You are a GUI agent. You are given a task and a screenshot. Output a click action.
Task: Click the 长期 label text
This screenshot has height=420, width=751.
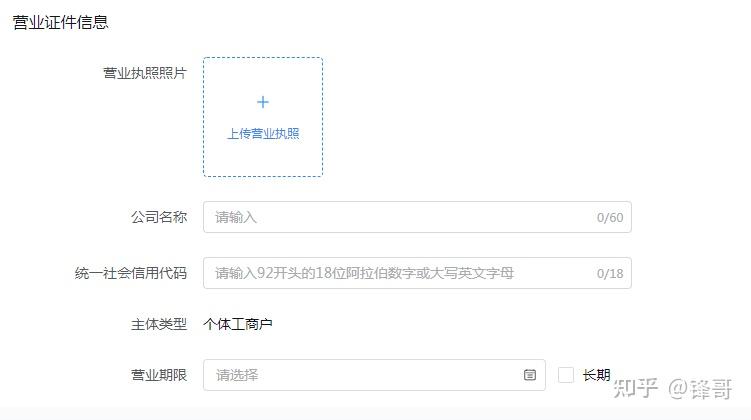(x=596, y=375)
